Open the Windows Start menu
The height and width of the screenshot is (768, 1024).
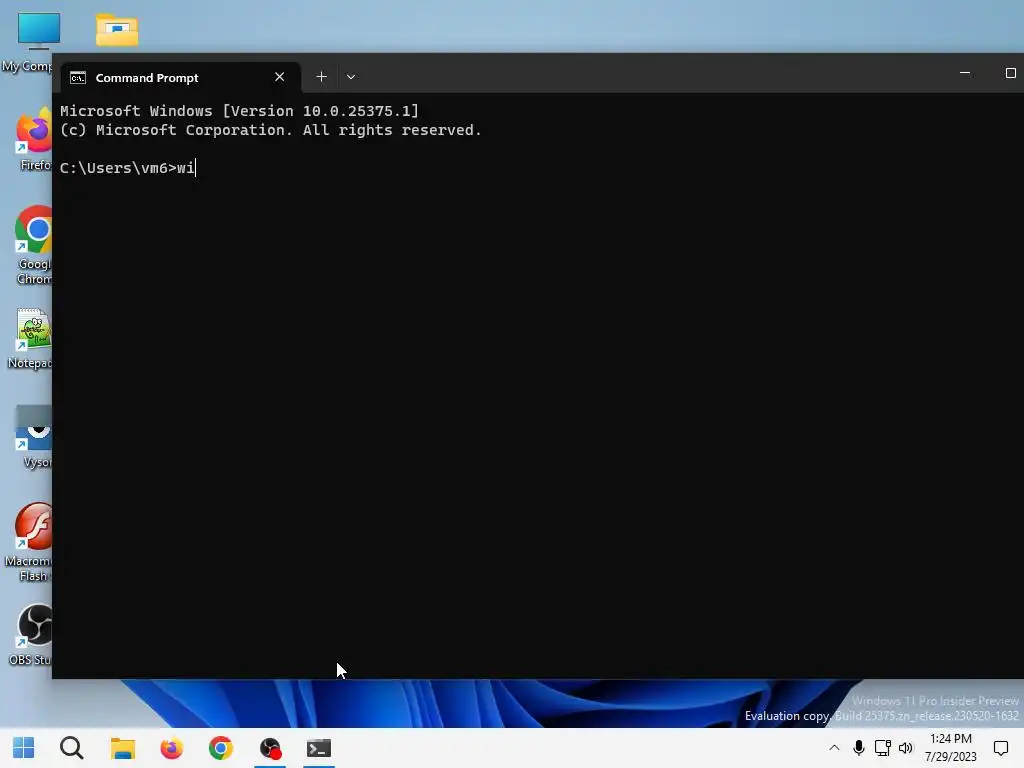coord(24,748)
